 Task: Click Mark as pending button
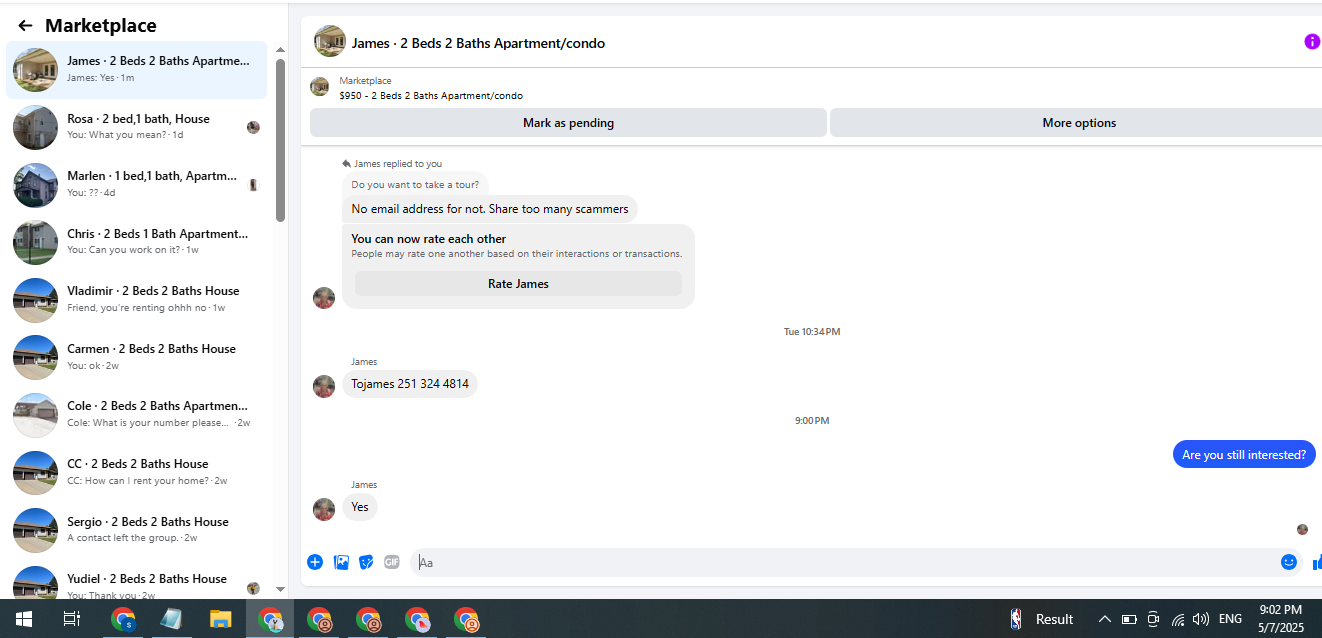pos(568,123)
